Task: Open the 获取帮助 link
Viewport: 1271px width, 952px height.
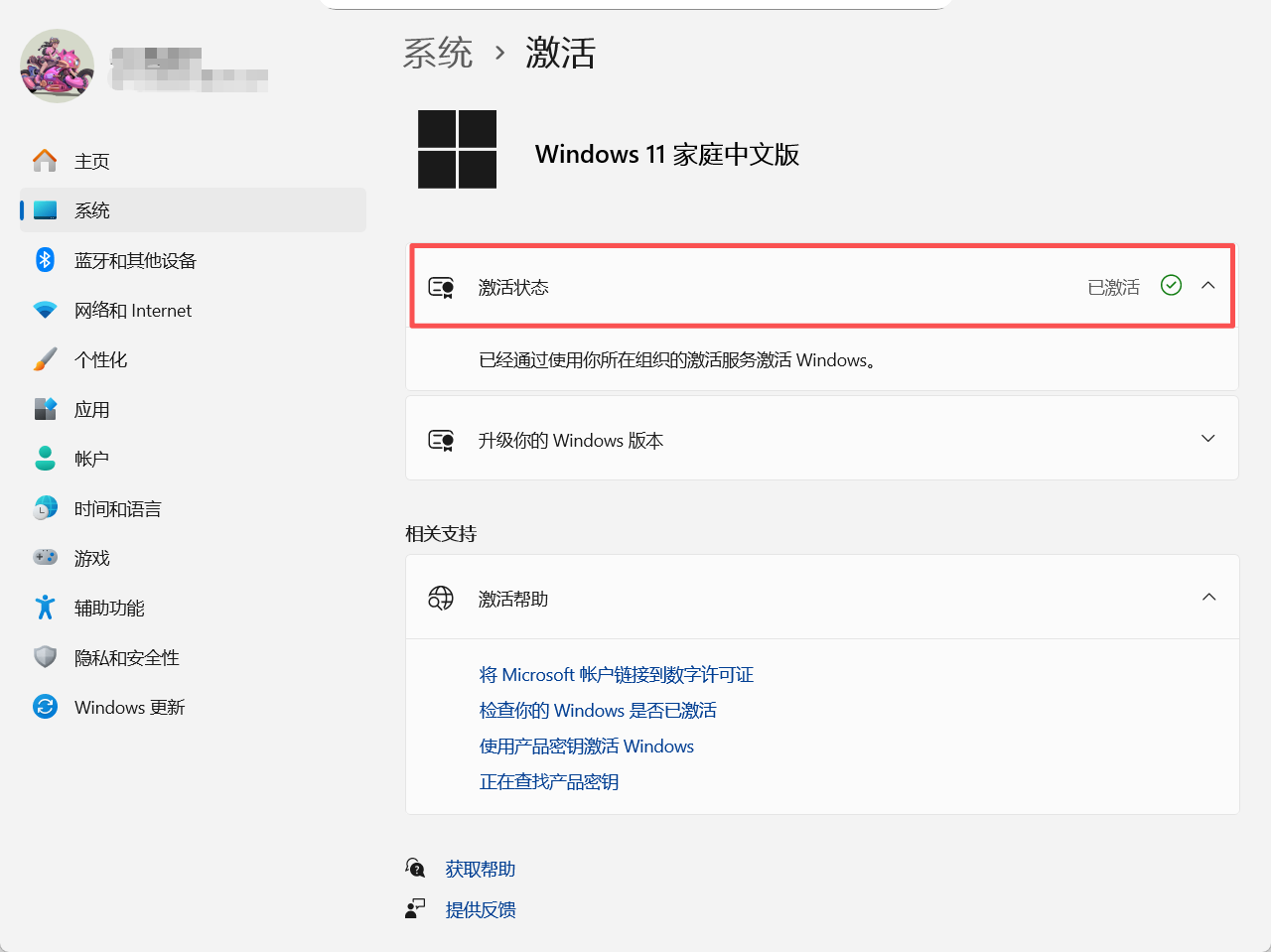Action: (x=480, y=869)
